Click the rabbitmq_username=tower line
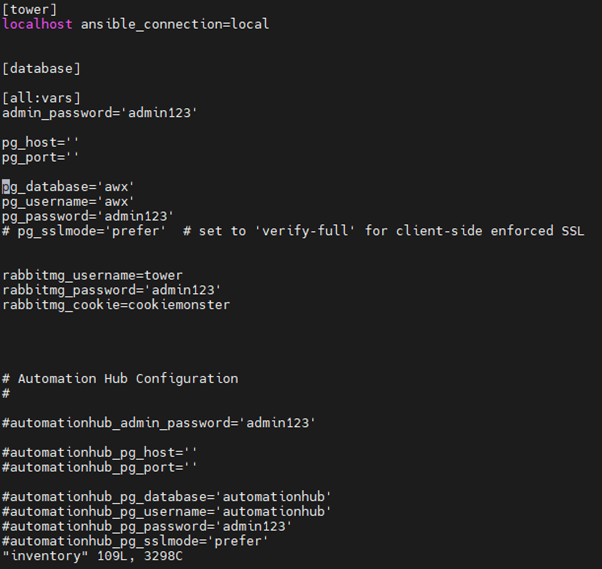 click(92, 275)
